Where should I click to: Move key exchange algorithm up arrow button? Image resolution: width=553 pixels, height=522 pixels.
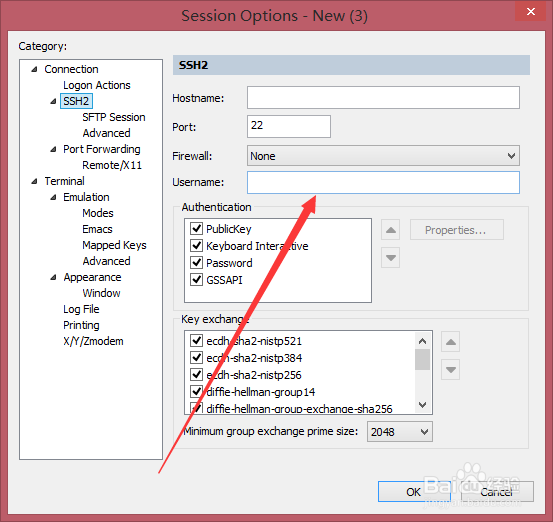click(450, 342)
